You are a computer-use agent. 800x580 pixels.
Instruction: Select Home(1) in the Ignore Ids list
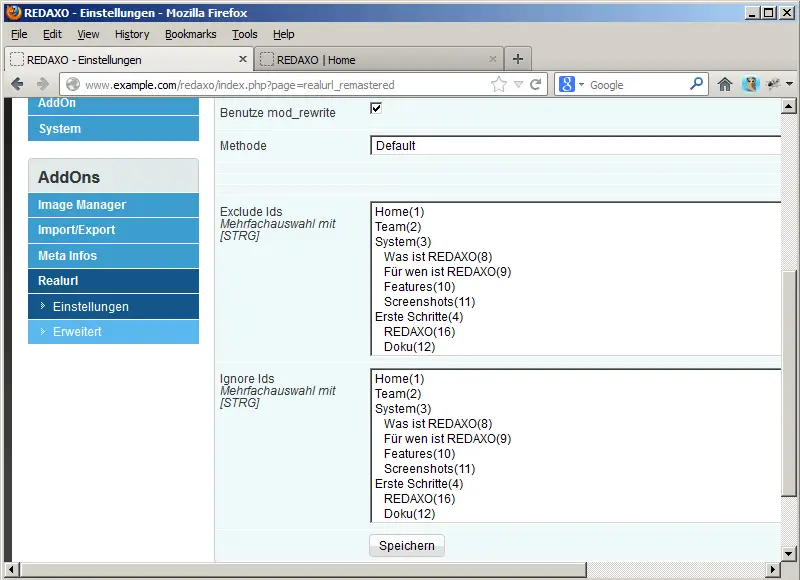576,379
